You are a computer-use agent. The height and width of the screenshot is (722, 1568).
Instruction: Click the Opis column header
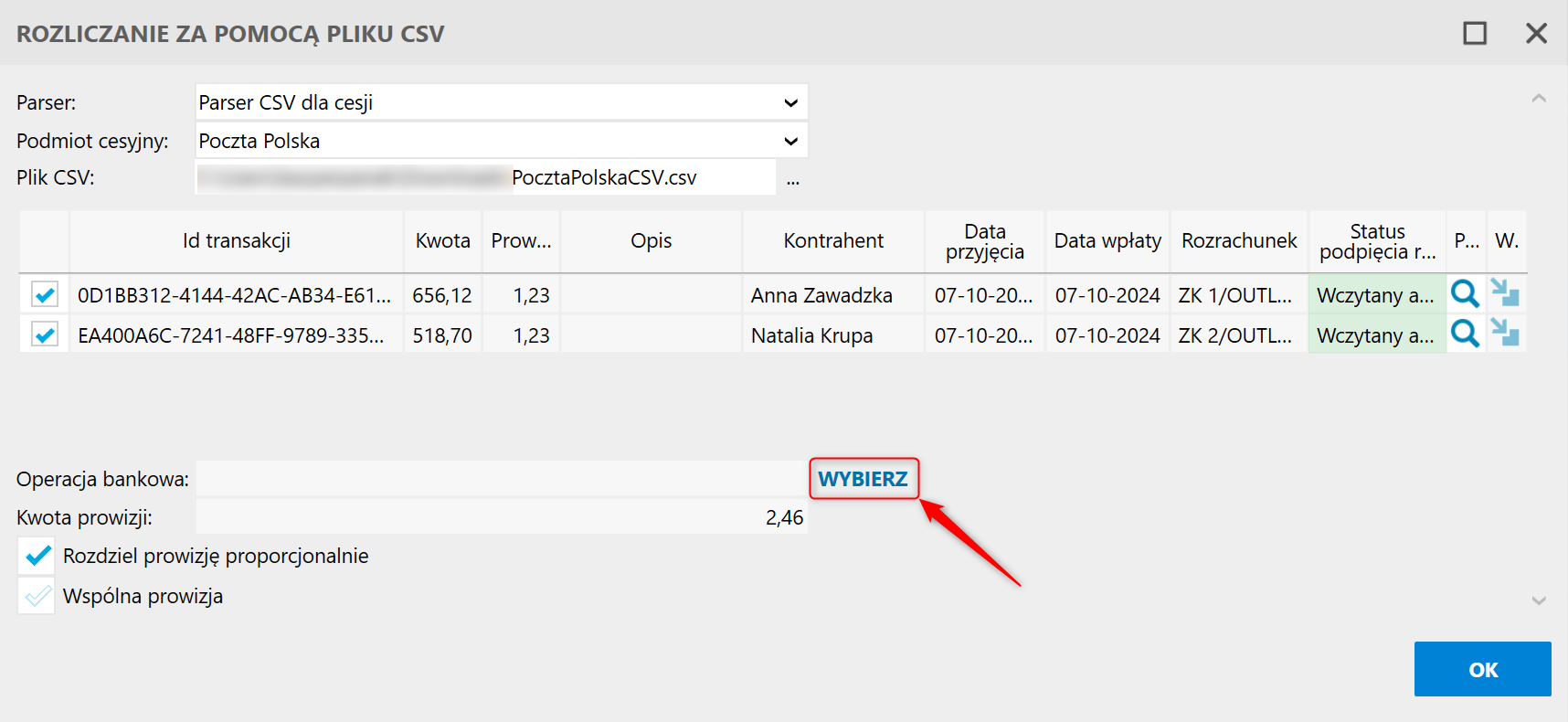(x=652, y=241)
